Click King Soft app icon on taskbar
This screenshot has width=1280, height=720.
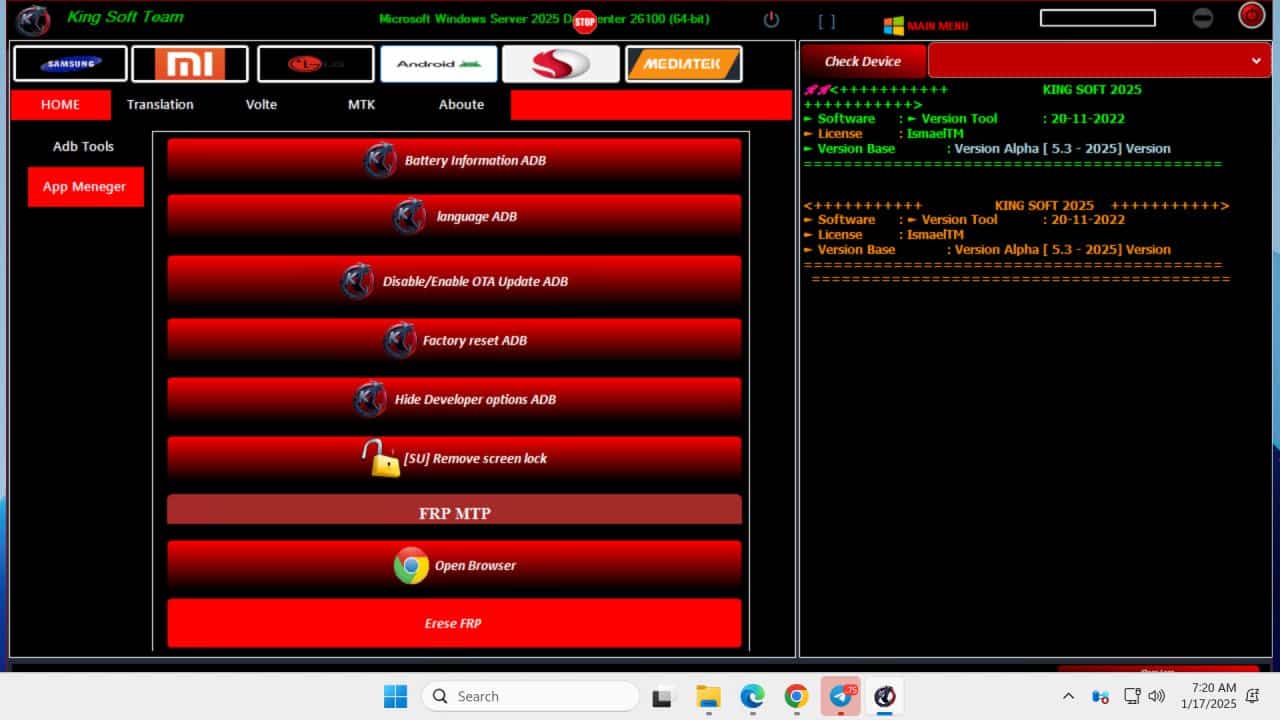(x=885, y=696)
